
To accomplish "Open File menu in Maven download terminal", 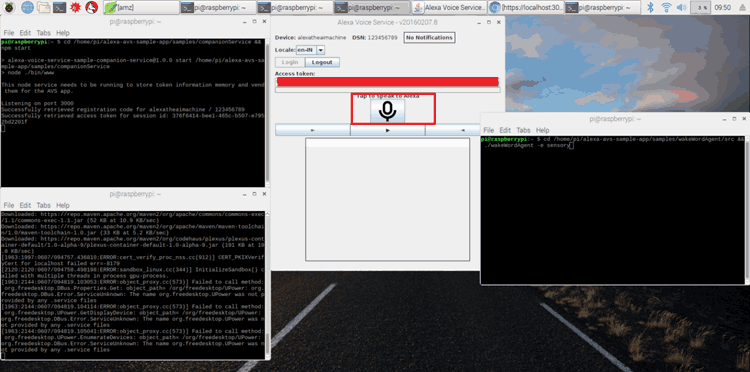I will point(9,205).
